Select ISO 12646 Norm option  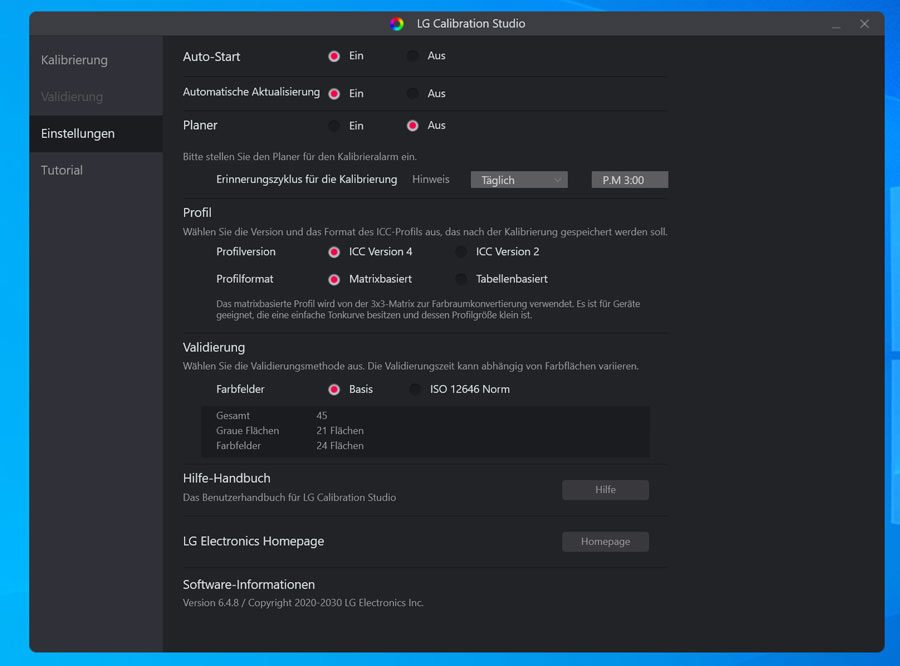pos(415,390)
